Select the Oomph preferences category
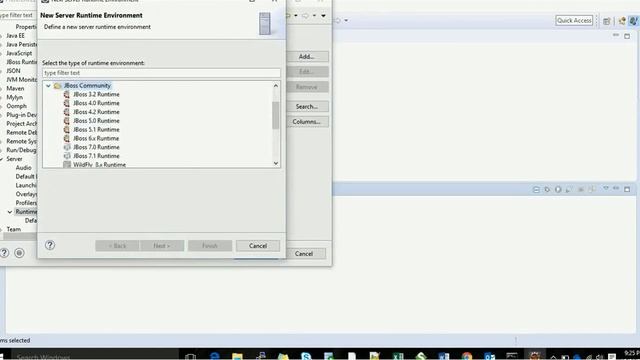Image resolution: width=640 pixels, height=360 pixels. [16, 106]
